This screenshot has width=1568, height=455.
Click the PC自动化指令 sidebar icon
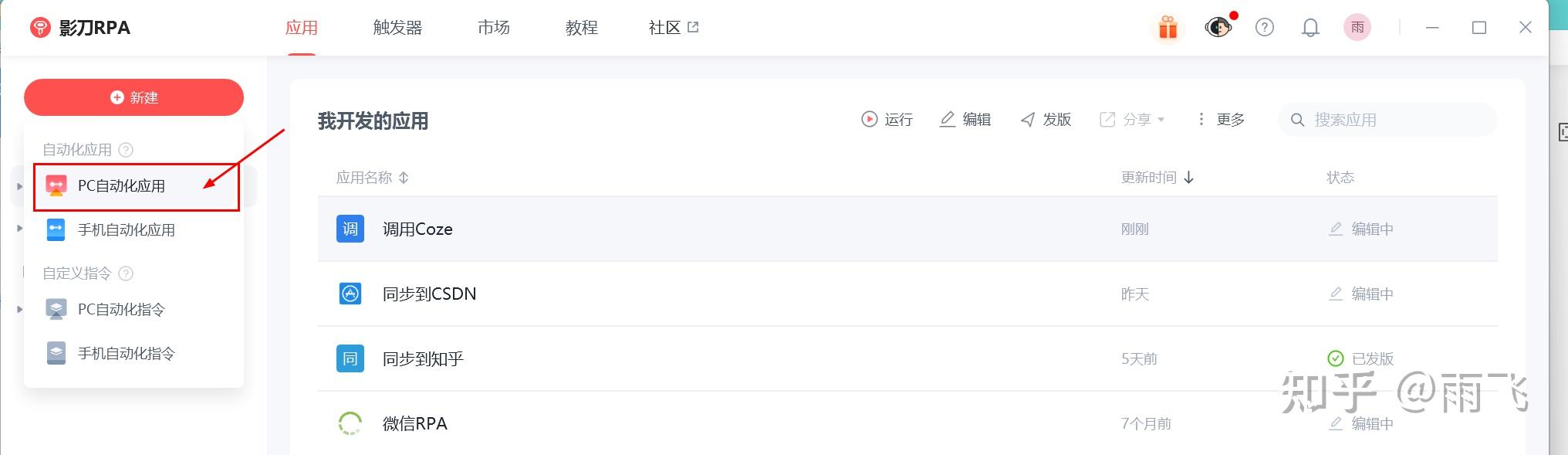coord(56,309)
